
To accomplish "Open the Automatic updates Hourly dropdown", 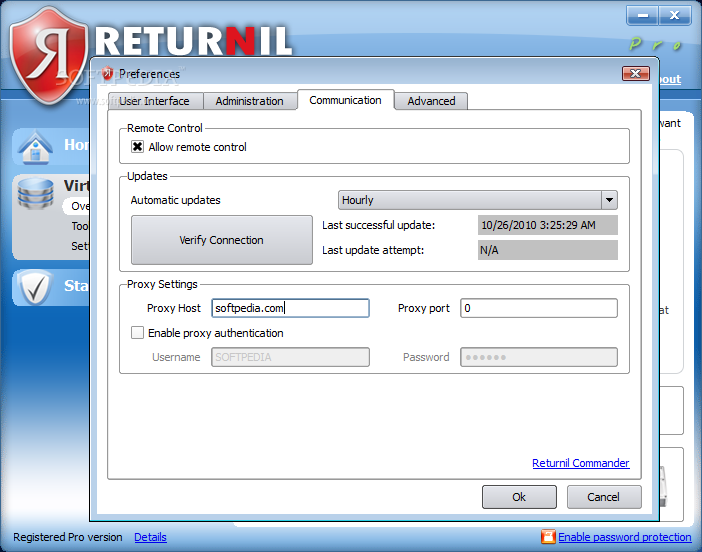I will pos(478,200).
